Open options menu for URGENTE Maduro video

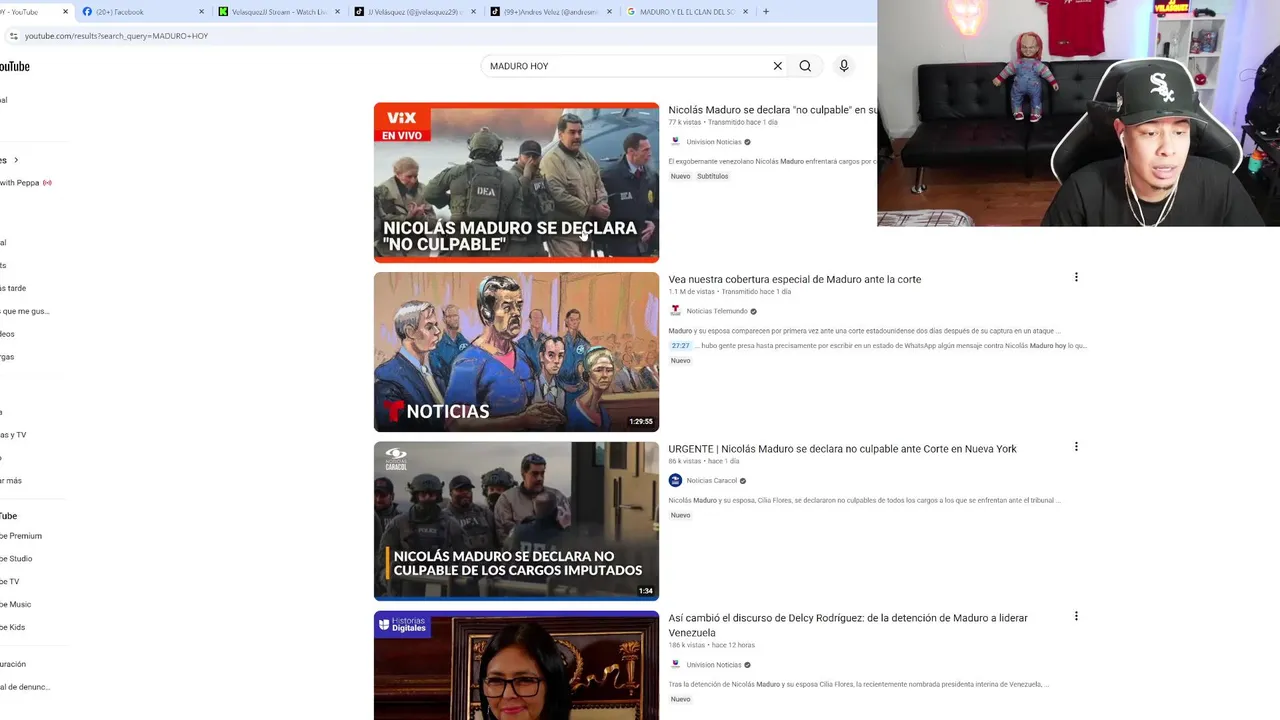[x=1076, y=447]
